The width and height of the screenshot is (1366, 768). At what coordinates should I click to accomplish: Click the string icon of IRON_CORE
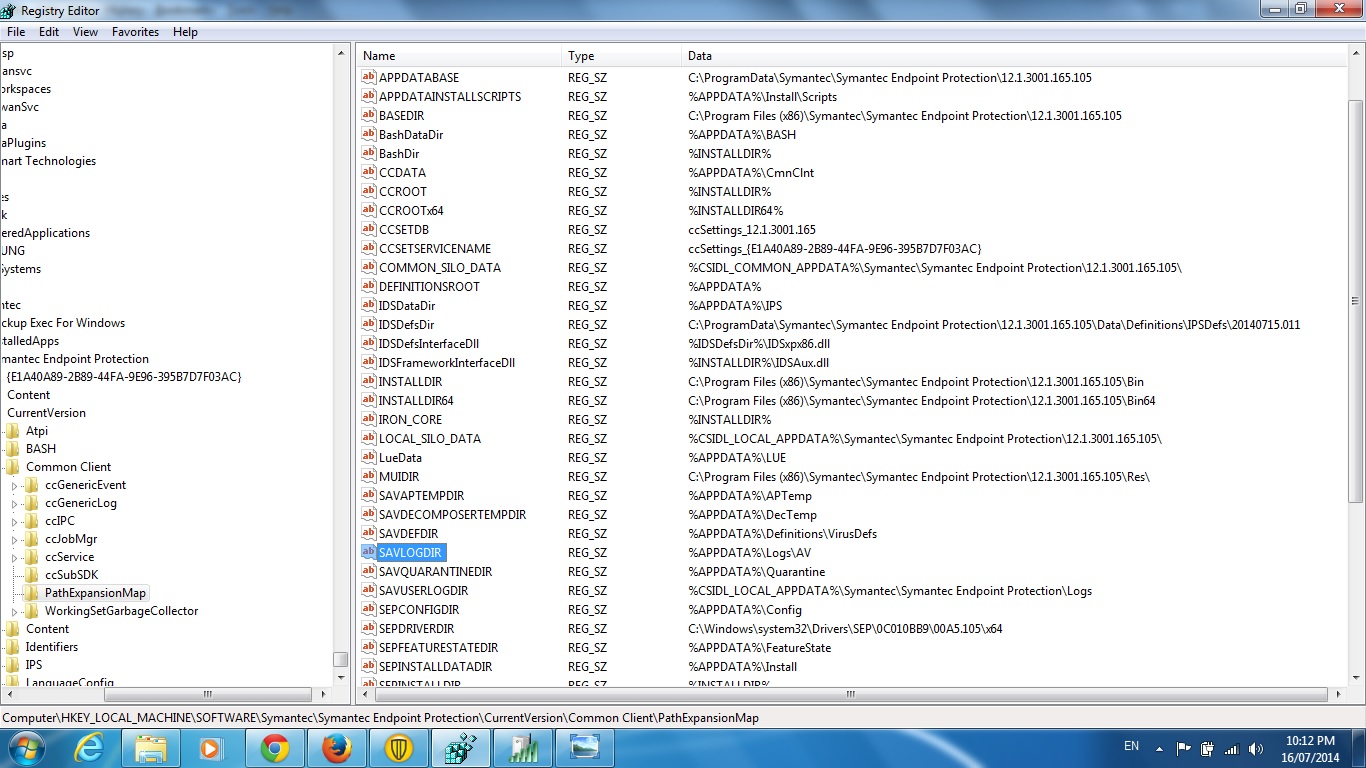pyautogui.click(x=368, y=419)
